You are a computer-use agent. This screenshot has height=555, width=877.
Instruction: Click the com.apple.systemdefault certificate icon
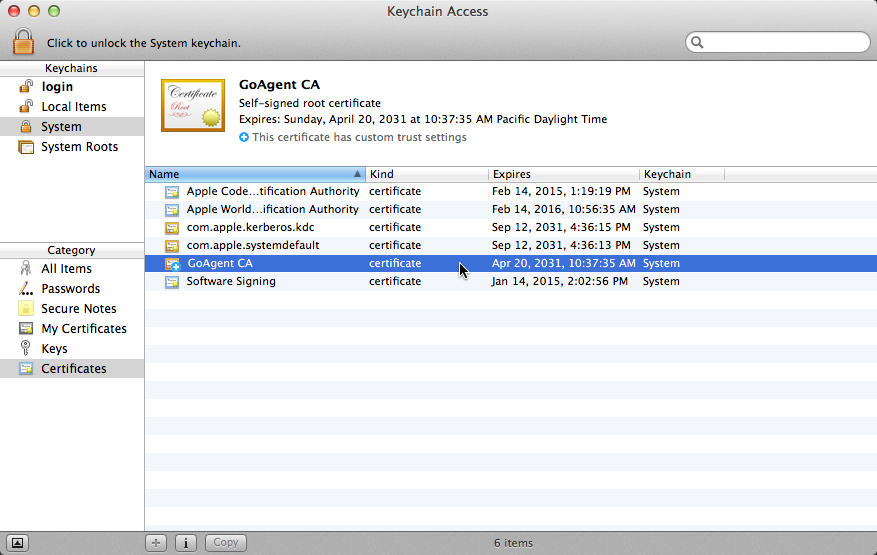coord(172,246)
